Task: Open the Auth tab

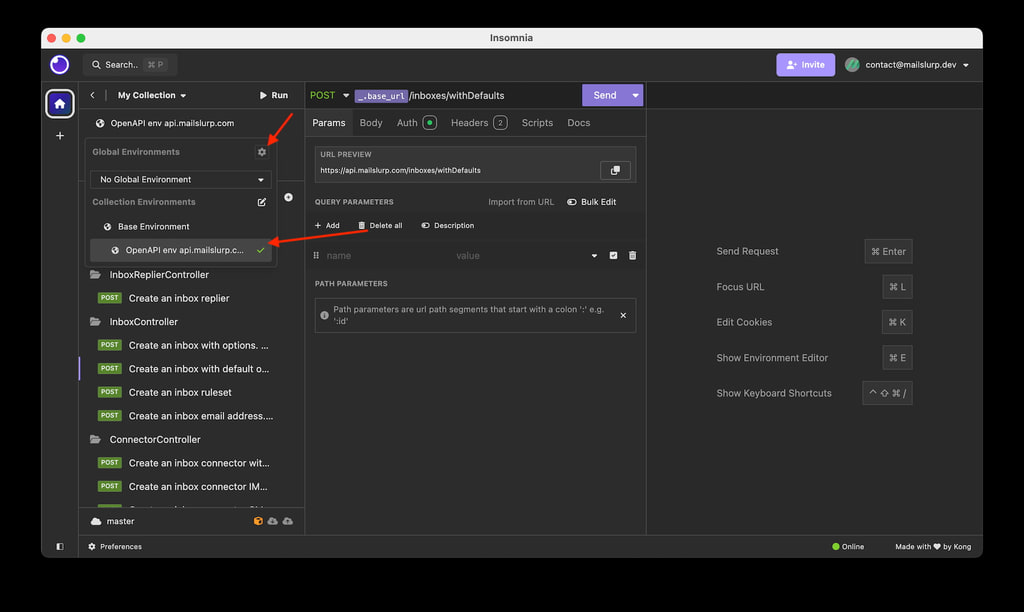Action: tap(416, 123)
